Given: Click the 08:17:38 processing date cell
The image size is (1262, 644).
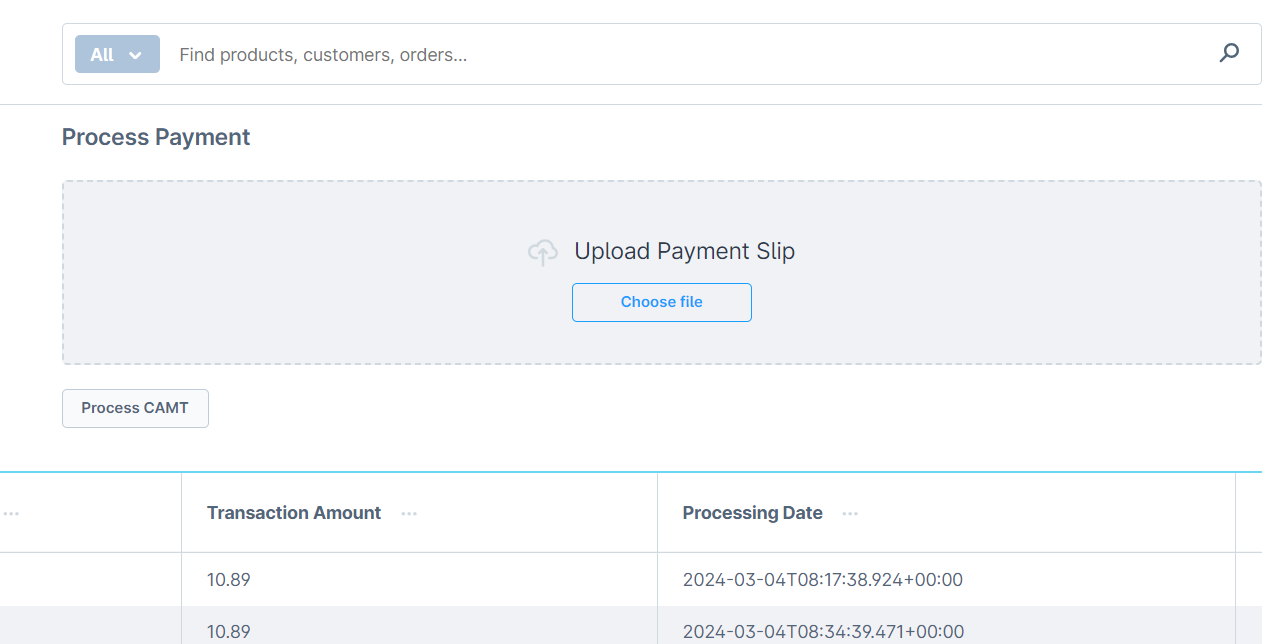Looking at the screenshot, I should 822,579.
